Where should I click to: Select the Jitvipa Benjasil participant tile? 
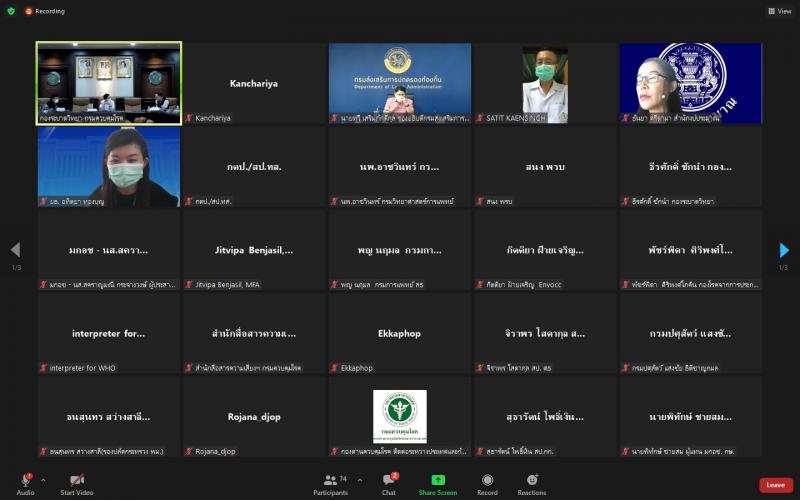pos(254,250)
